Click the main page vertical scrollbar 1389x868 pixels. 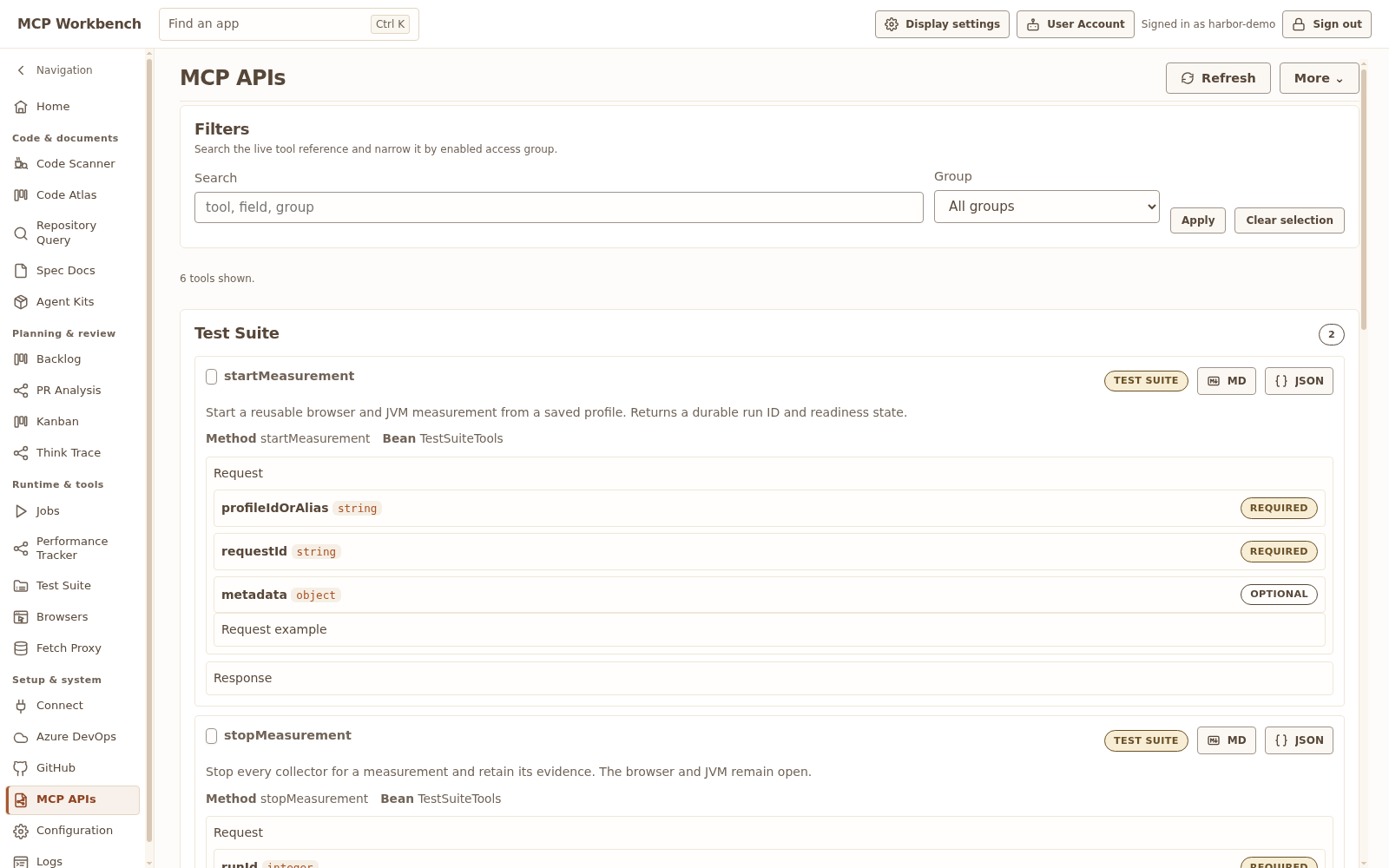(x=1364, y=200)
